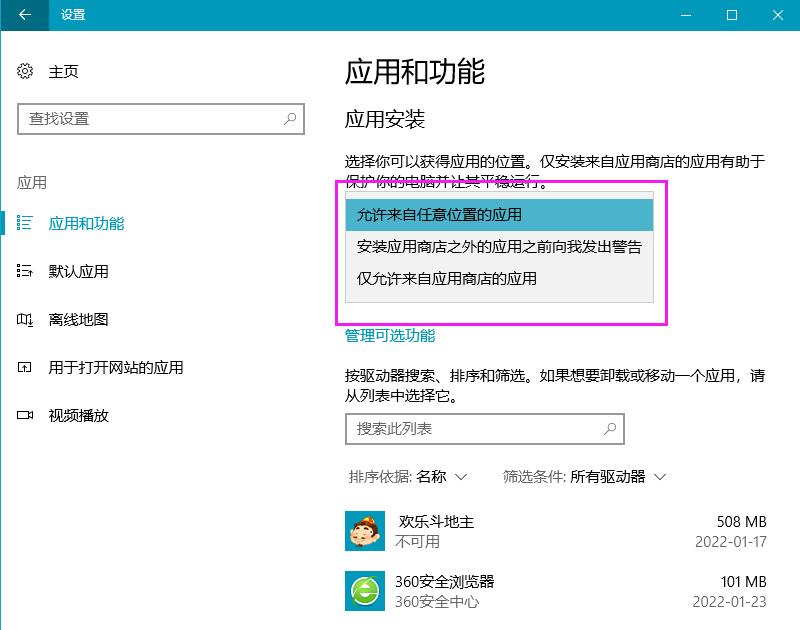The width and height of the screenshot is (800, 630).
Task: Click 360安全中心 publisher text
Action: click(x=437, y=601)
